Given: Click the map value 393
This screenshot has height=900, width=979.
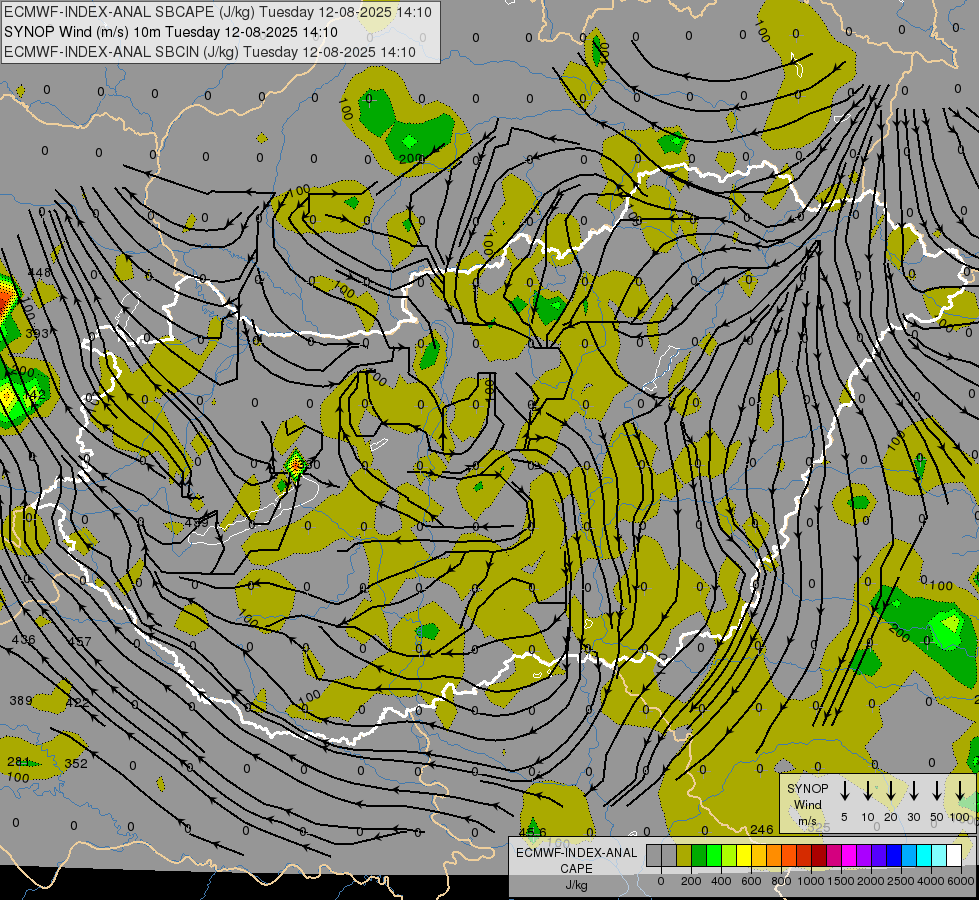Looking at the screenshot, I should (x=37, y=333).
